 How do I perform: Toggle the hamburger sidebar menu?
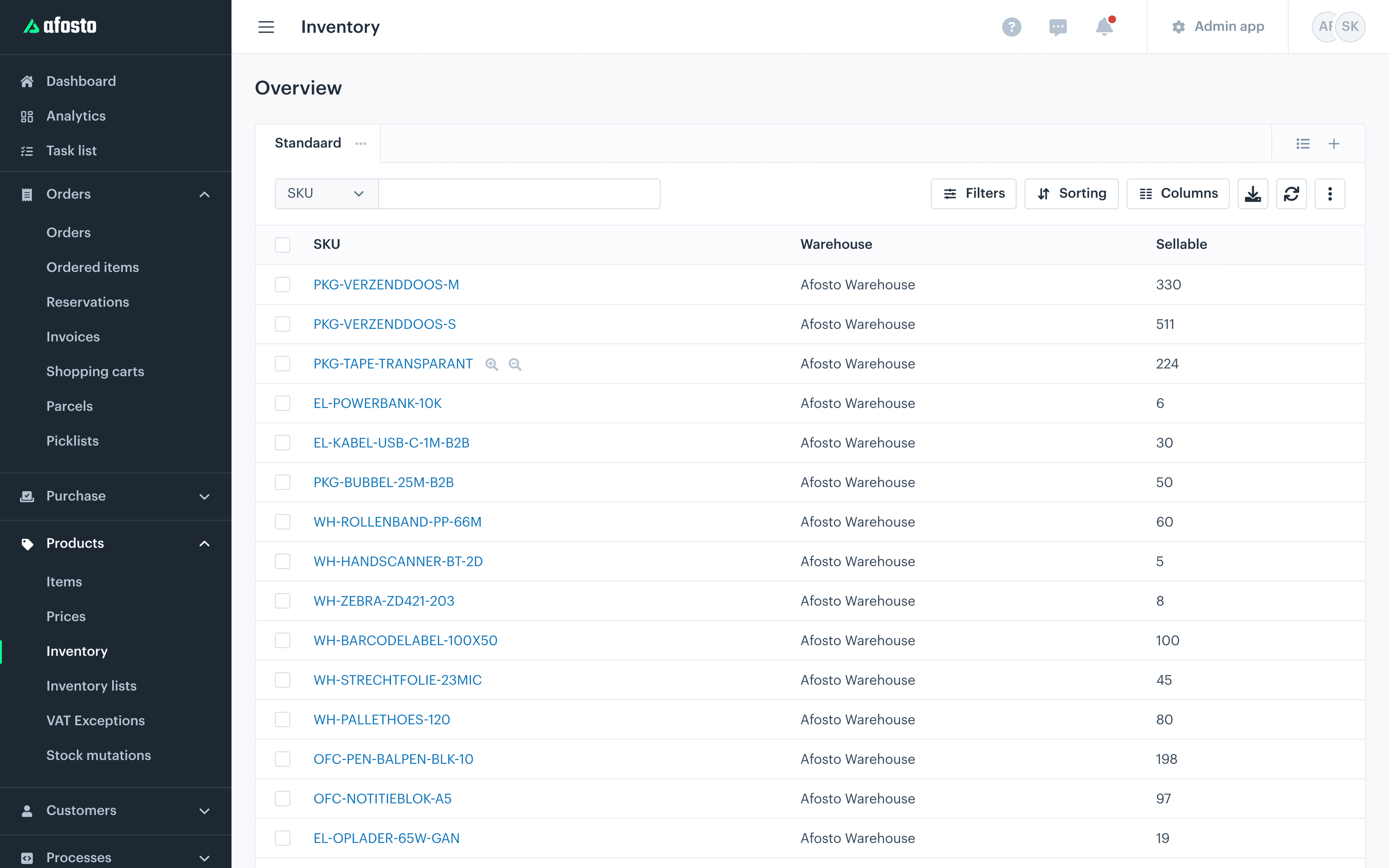[266, 27]
